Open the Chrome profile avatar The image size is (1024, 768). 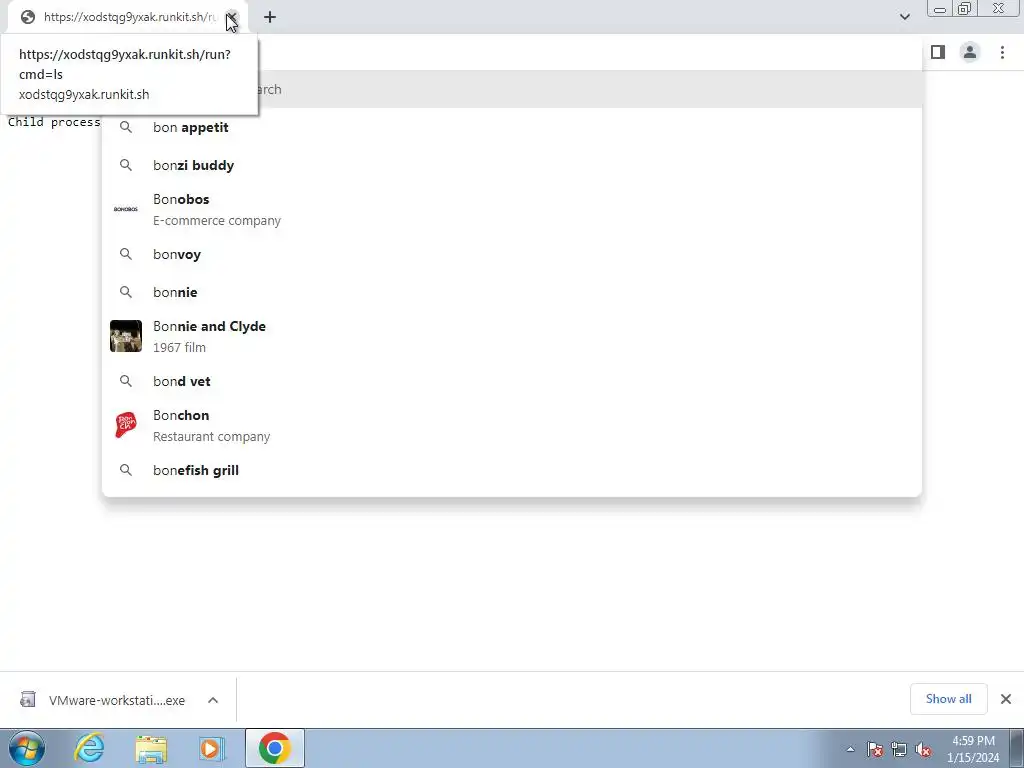(x=970, y=52)
